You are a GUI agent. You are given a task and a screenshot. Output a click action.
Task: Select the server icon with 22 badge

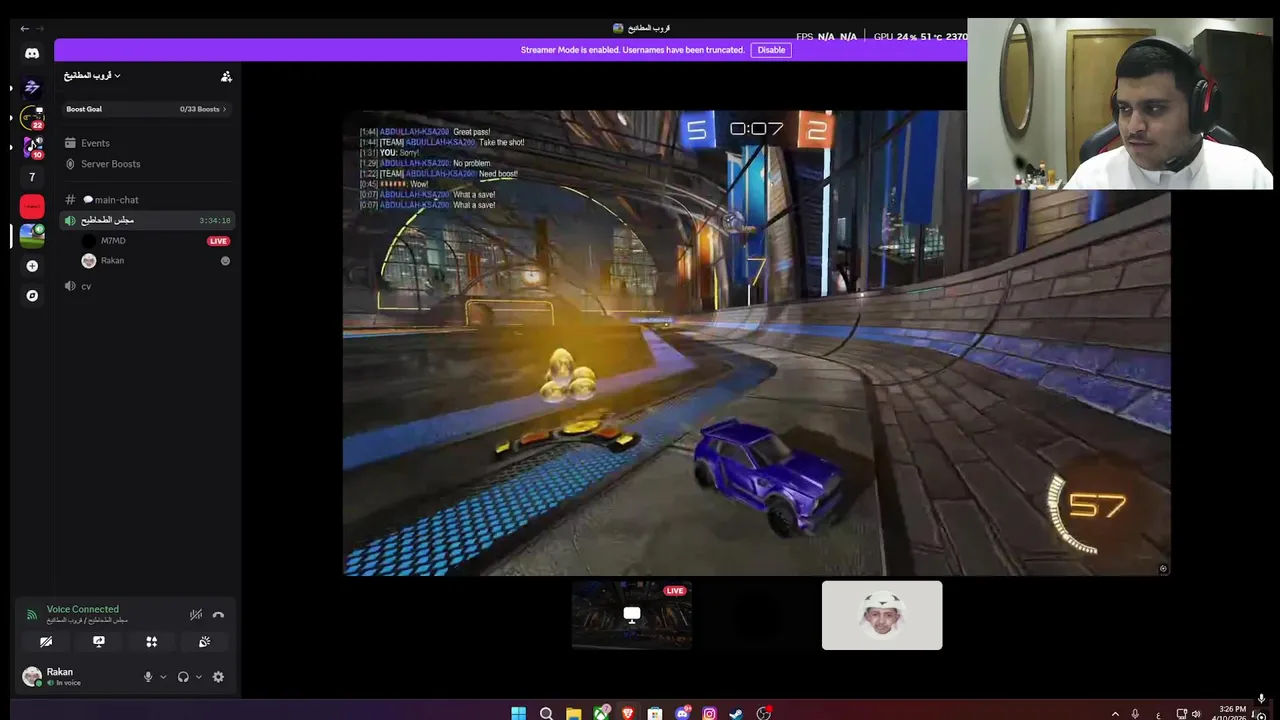(x=32, y=117)
